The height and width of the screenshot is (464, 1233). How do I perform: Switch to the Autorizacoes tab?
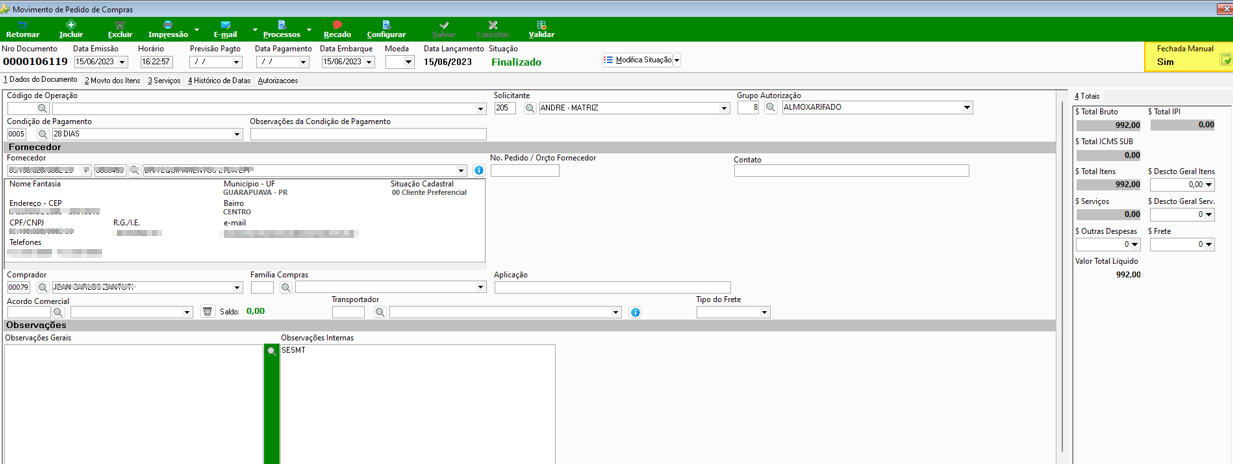pyautogui.click(x=278, y=80)
